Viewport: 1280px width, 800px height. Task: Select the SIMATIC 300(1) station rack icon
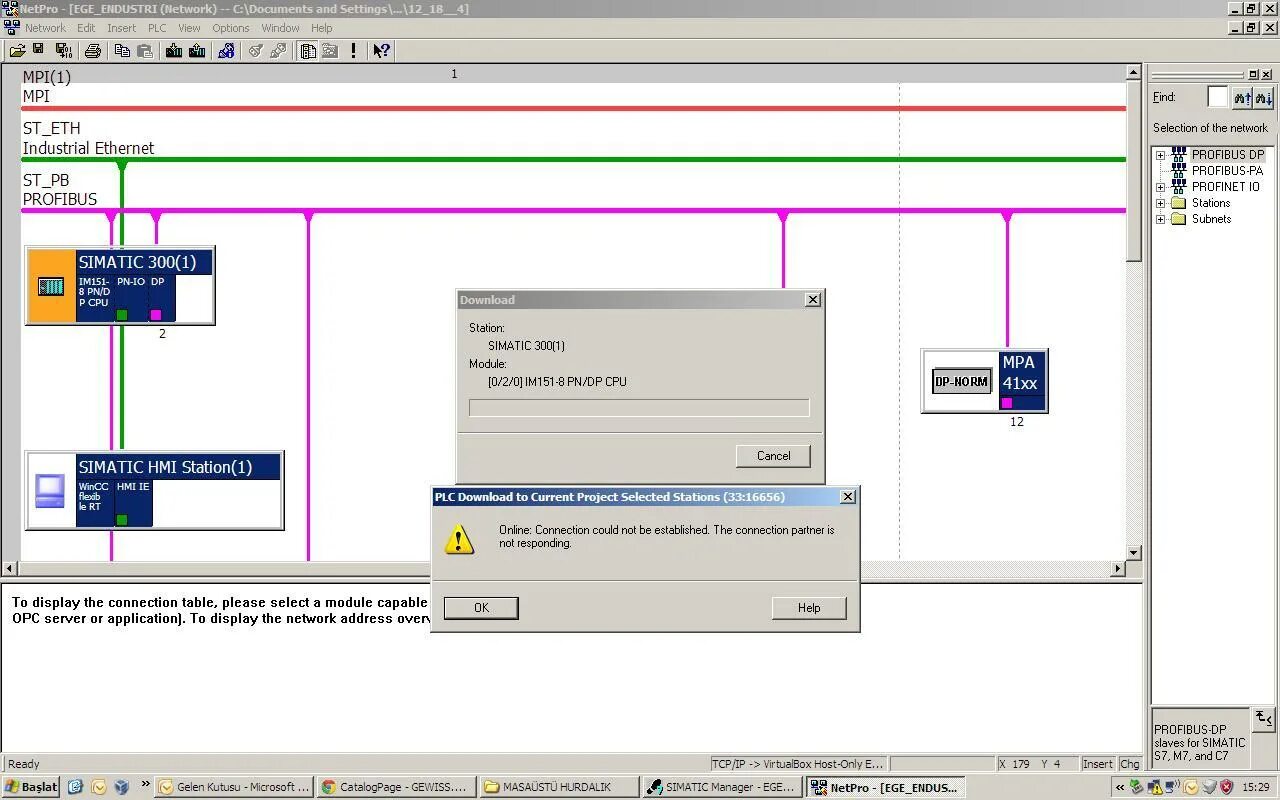point(51,286)
